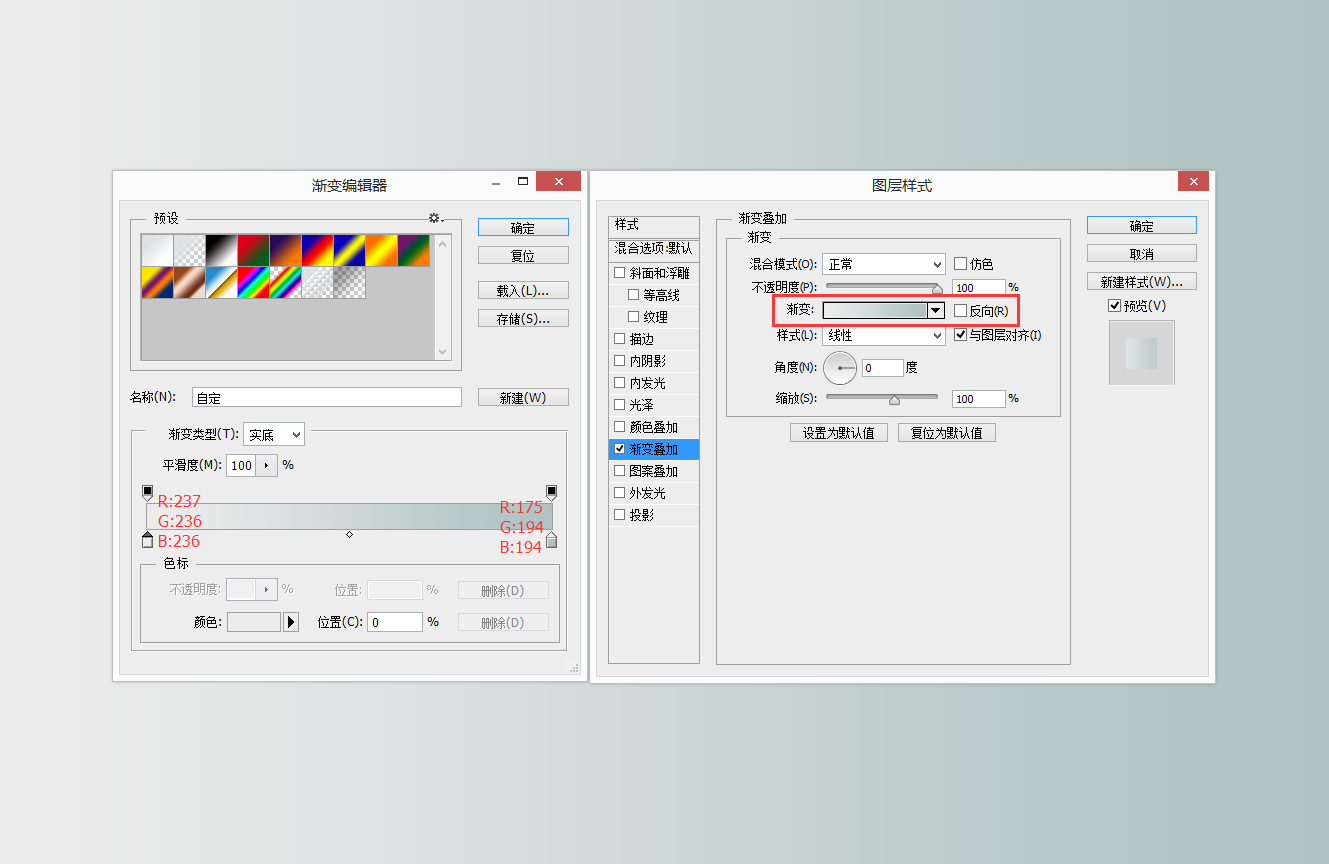
Task: Click the 载入(L) load button
Action: tap(522, 290)
